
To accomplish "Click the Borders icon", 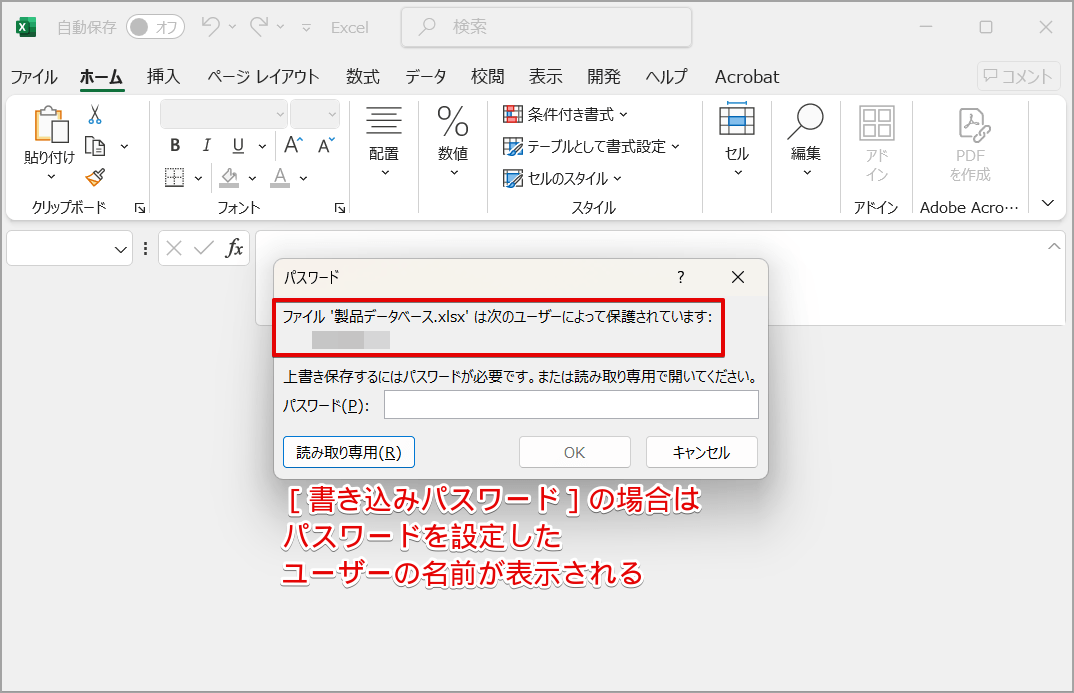I will (175, 178).
